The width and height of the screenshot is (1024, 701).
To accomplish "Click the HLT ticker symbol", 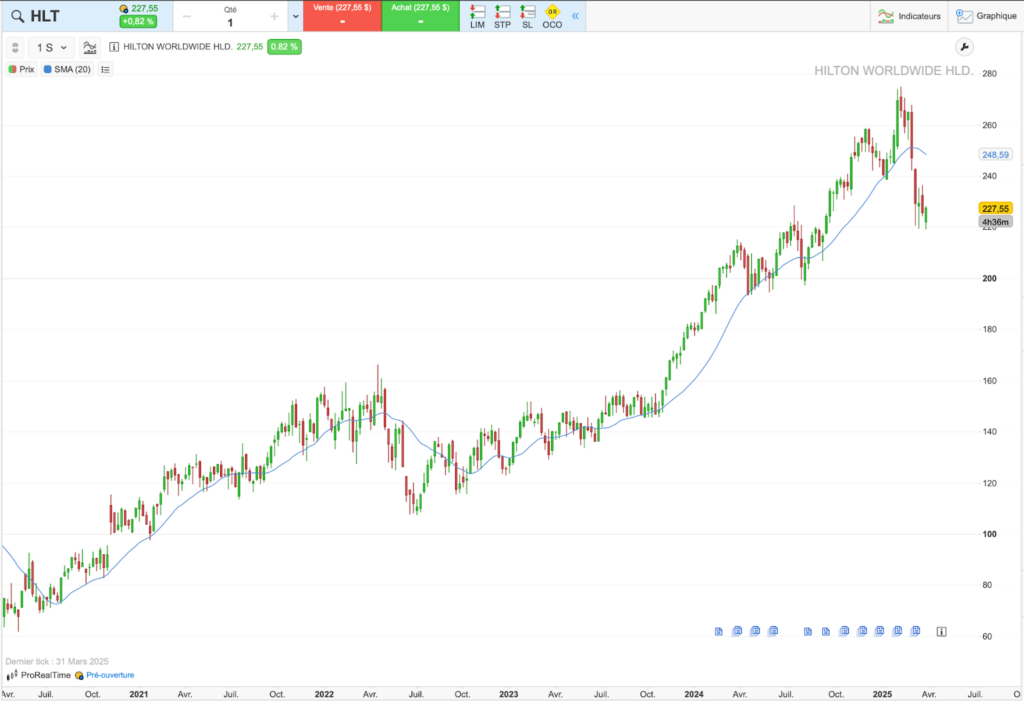I will [45, 16].
